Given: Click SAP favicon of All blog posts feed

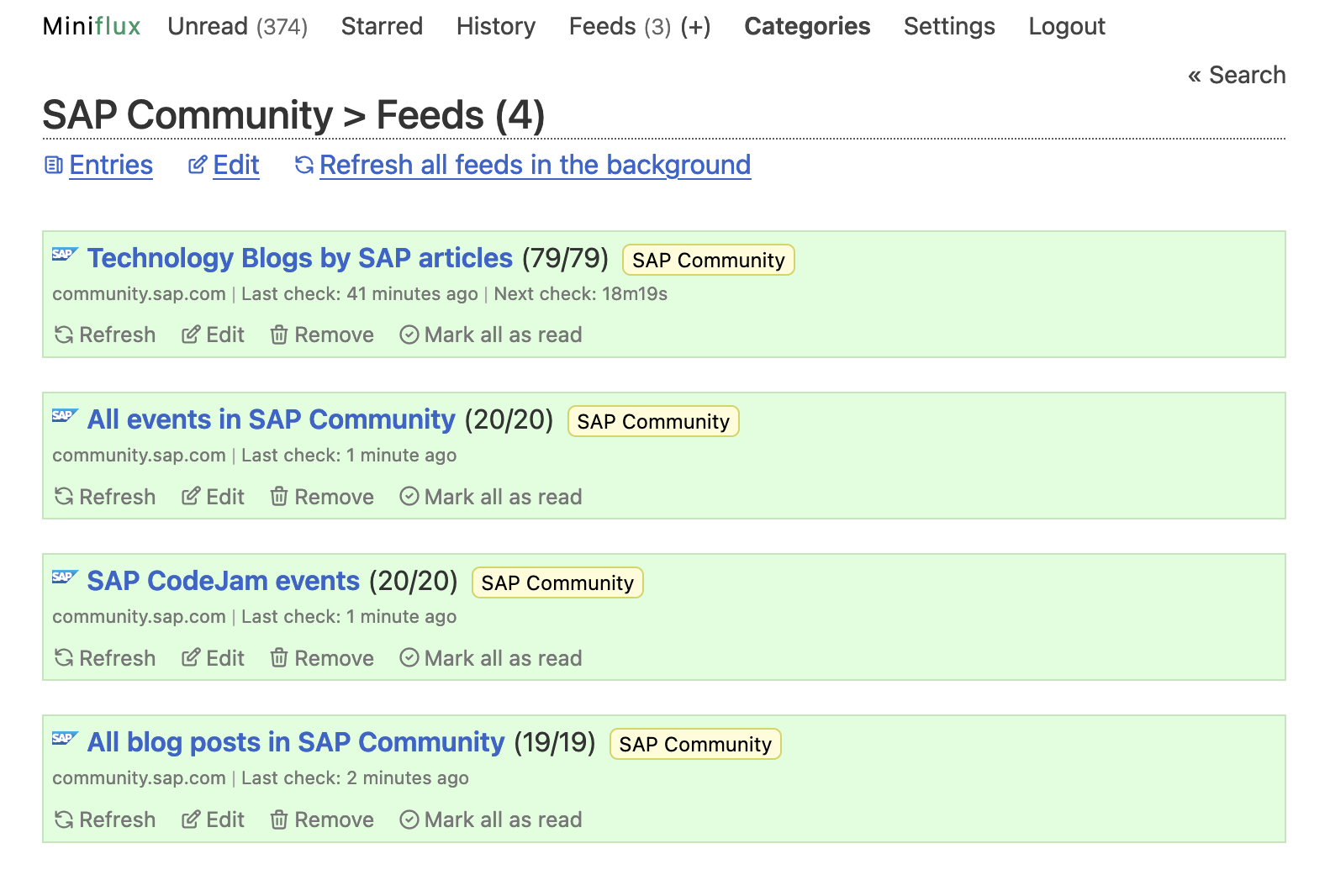Looking at the screenshot, I should (x=65, y=738).
